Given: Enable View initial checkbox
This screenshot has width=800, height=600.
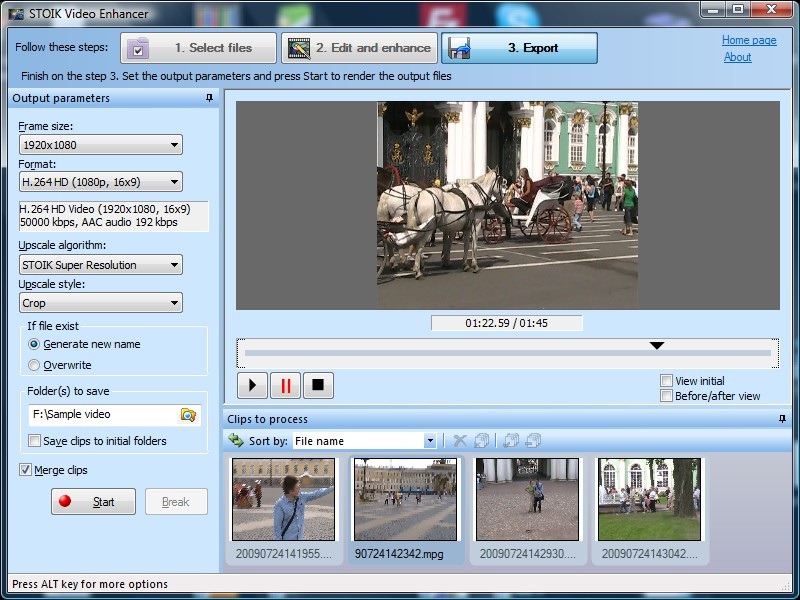Looking at the screenshot, I should click(x=666, y=380).
